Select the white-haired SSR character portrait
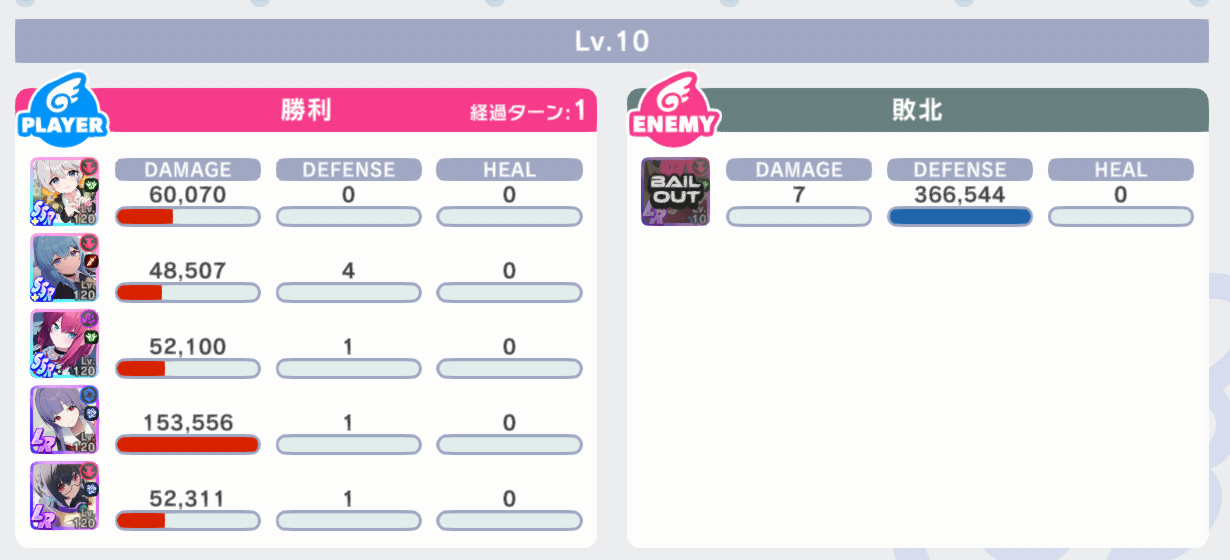The width and height of the screenshot is (1230, 560). 64,192
